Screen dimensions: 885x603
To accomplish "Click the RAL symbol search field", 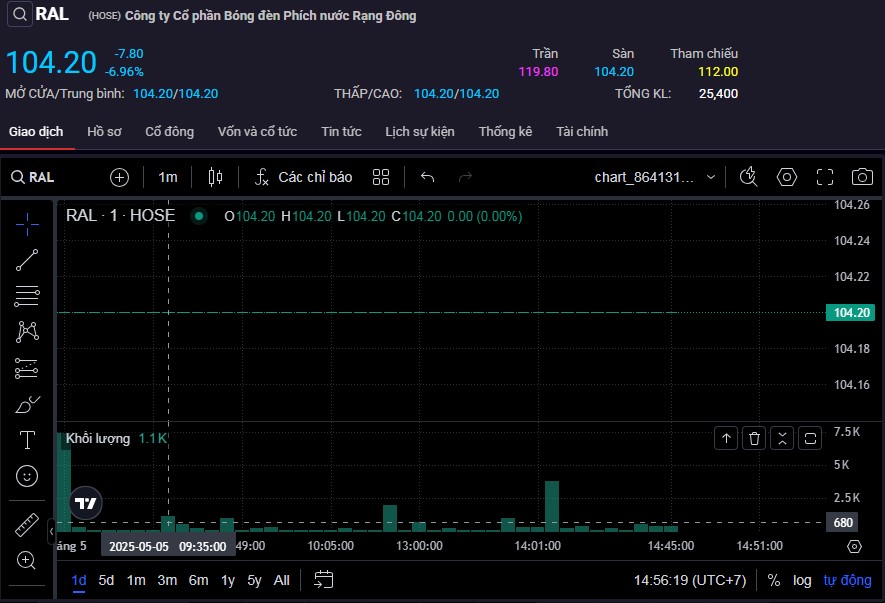I will pyautogui.click(x=42, y=177).
